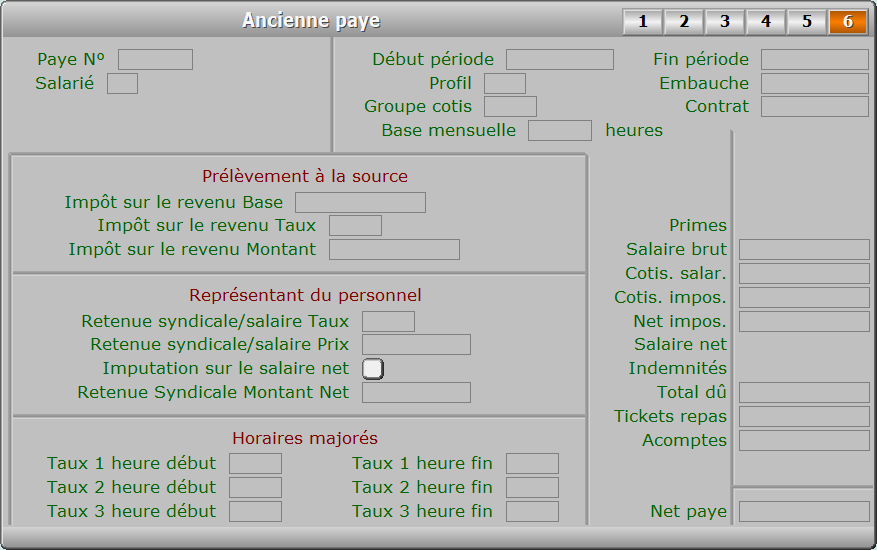Focus the Paye N° input field
The width and height of the screenshot is (877, 550).
[x=155, y=59]
